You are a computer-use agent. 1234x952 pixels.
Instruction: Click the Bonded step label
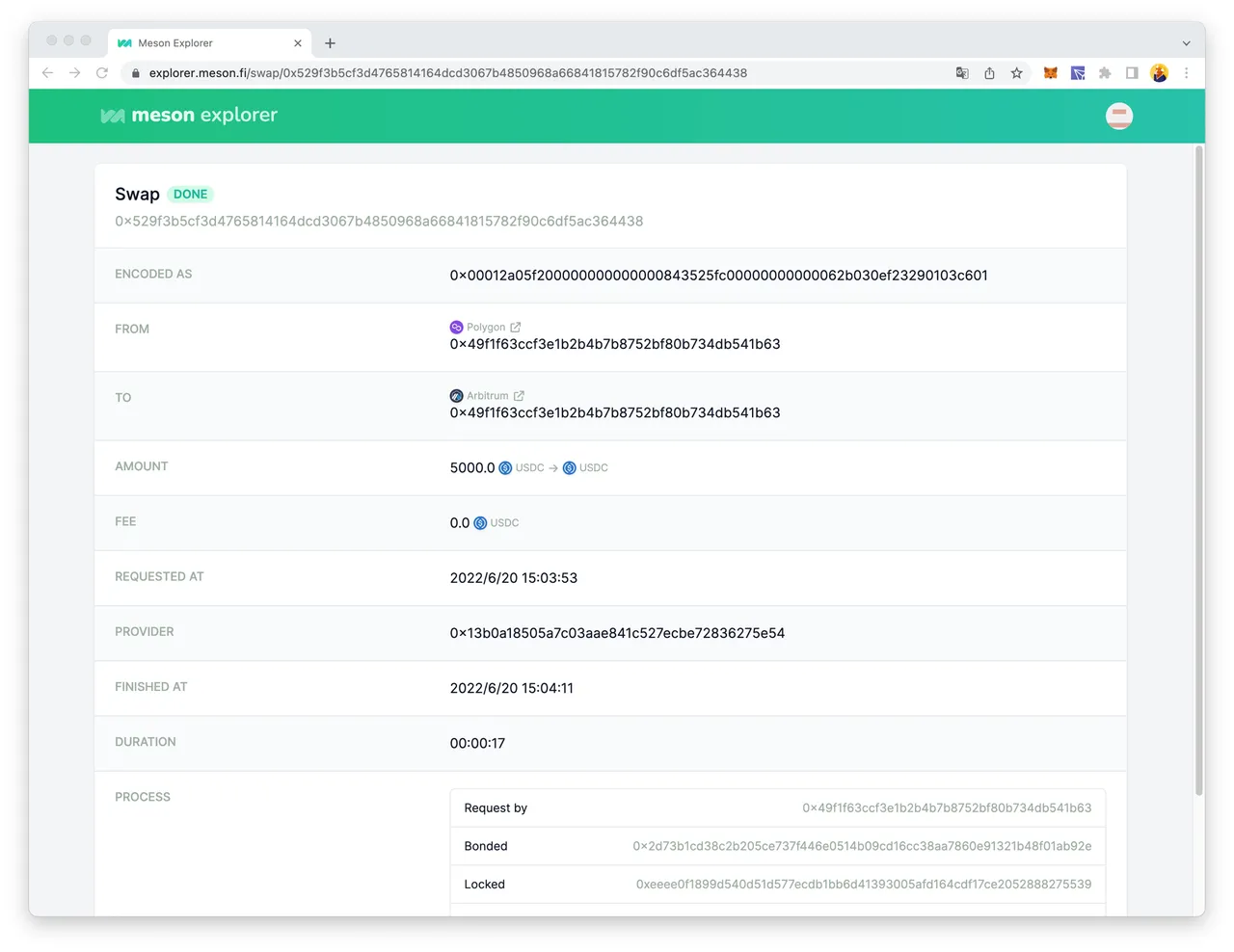coord(486,846)
